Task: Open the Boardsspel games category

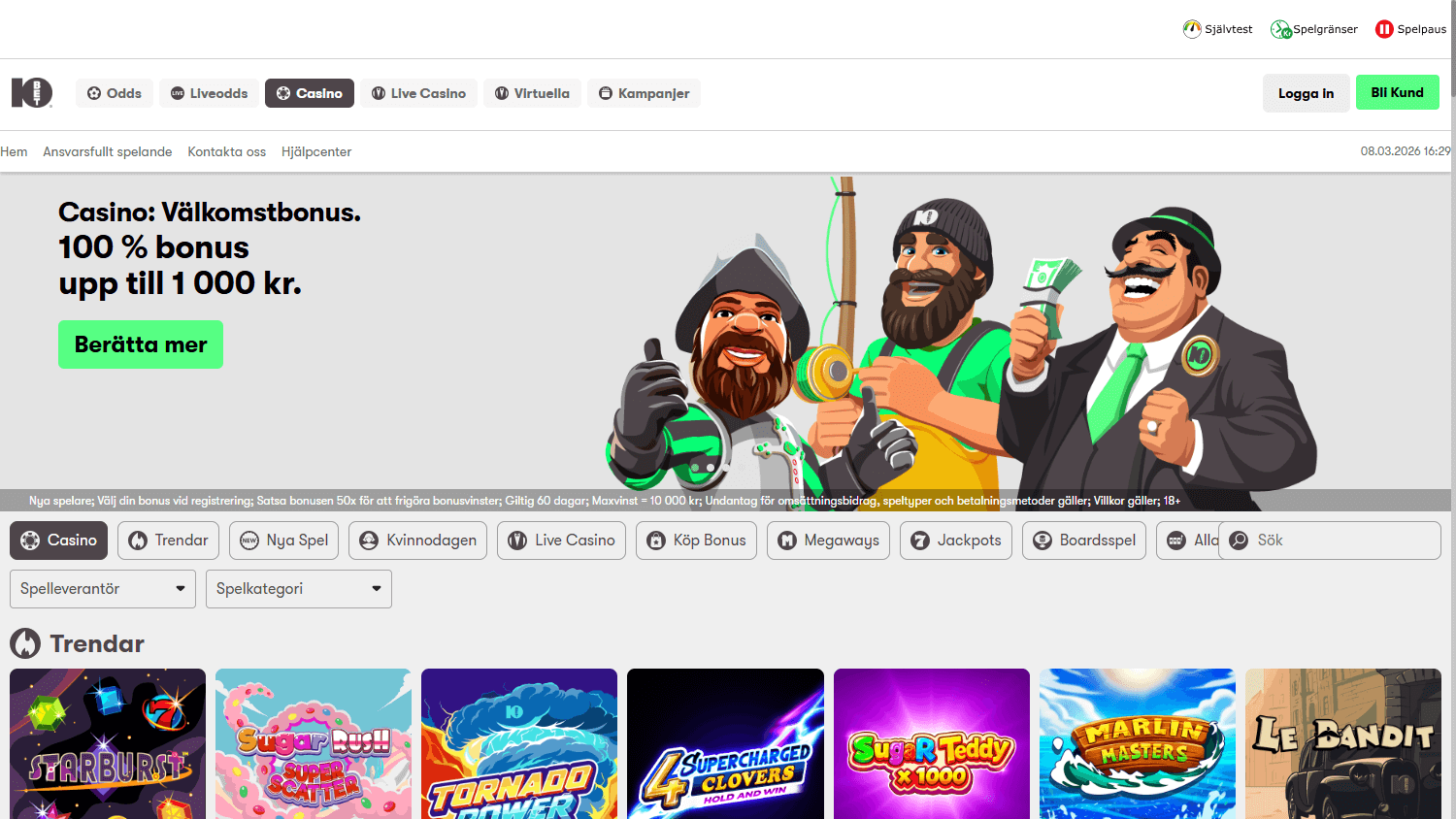Action: [1083, 541]
